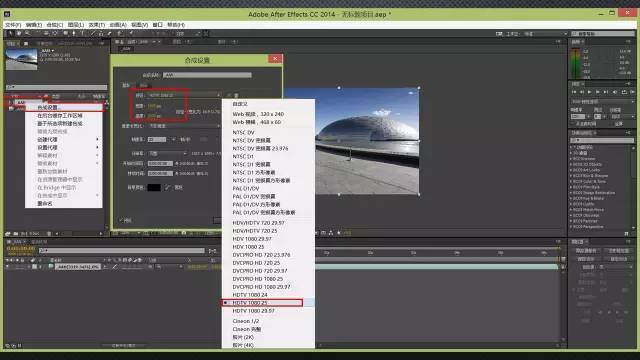Click the trash icon beside preset dropdown
The width and height of the screenshot is (640, 360).
(236, 95)
